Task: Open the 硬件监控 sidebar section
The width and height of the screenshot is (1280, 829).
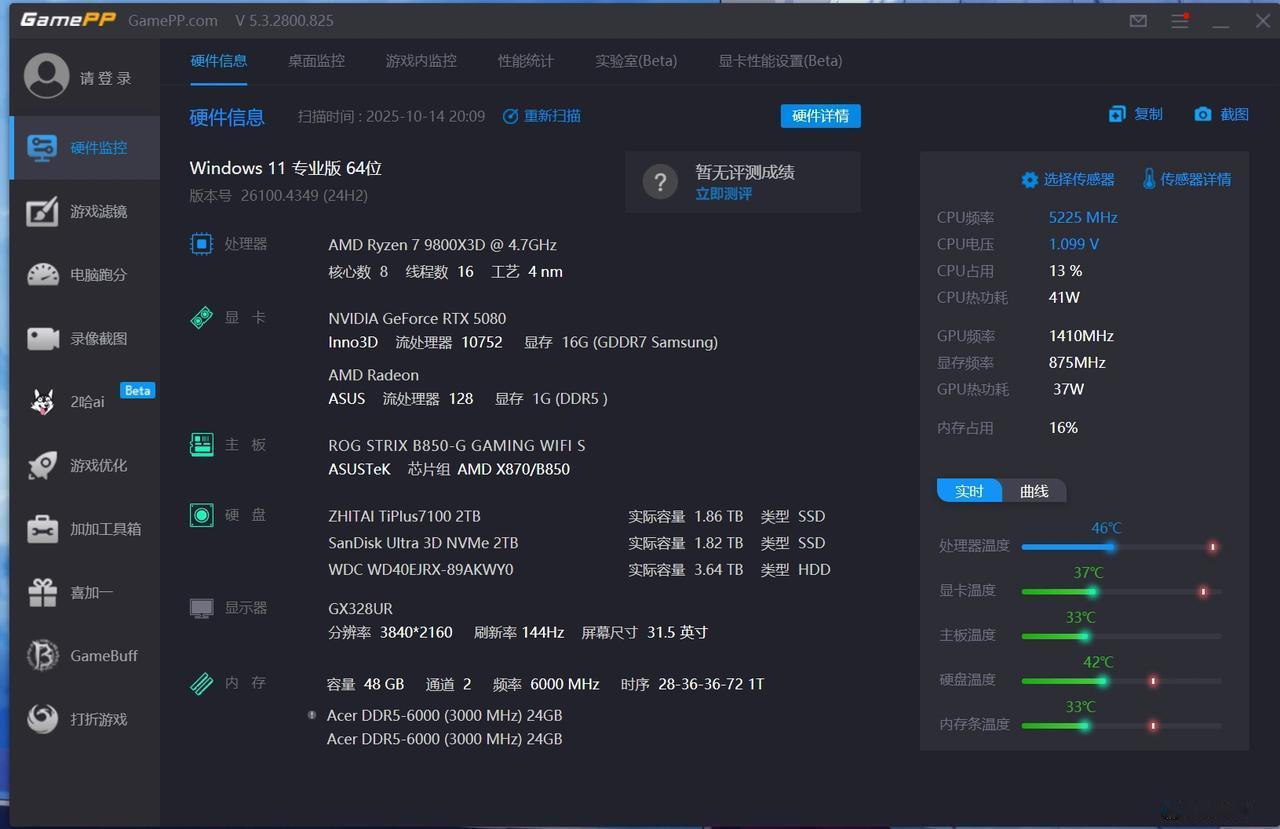Action: (x=85, y=148)
